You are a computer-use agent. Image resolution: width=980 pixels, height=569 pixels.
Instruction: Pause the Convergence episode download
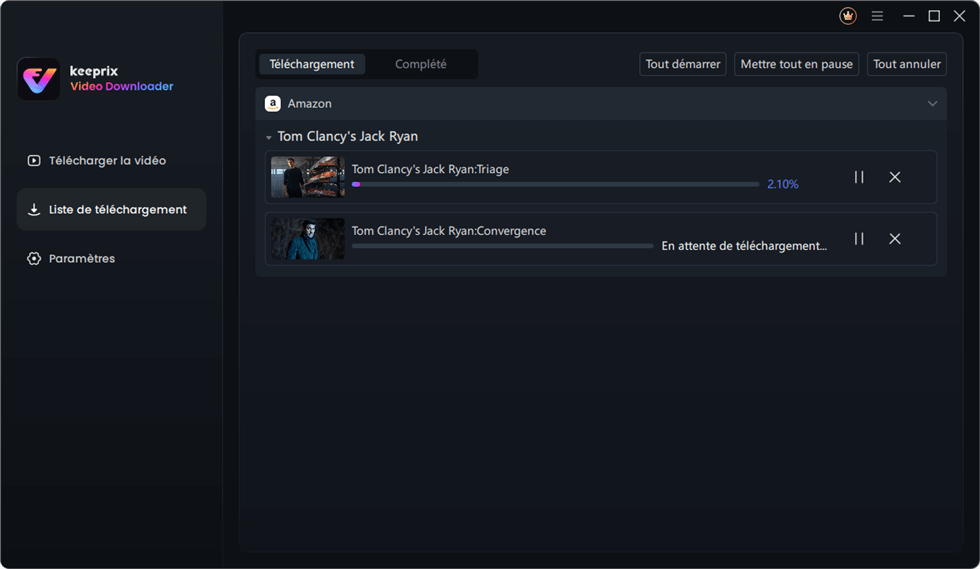[x=859, y=238]
